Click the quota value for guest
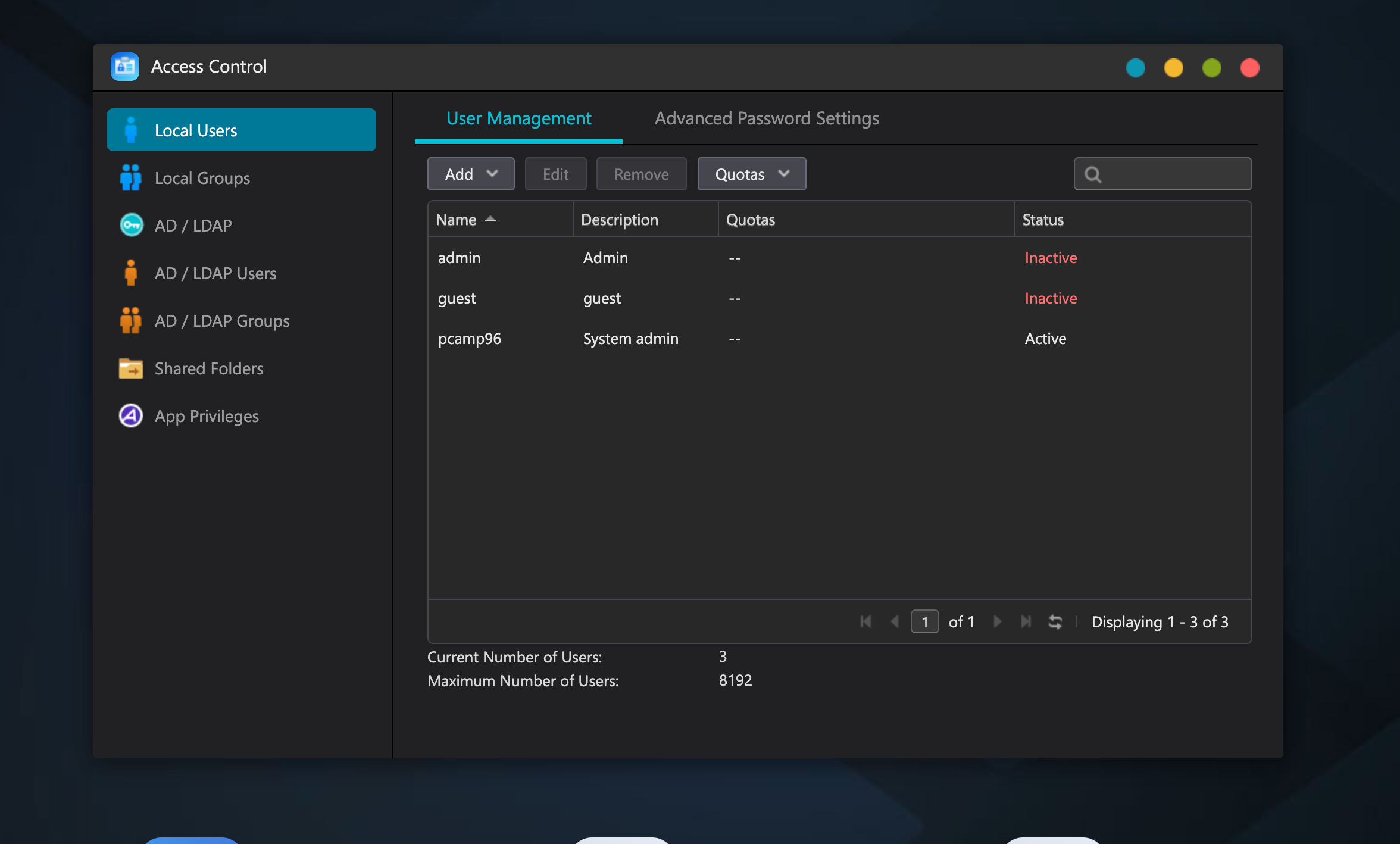This screenshot has height=844, width=1400. 735,299
